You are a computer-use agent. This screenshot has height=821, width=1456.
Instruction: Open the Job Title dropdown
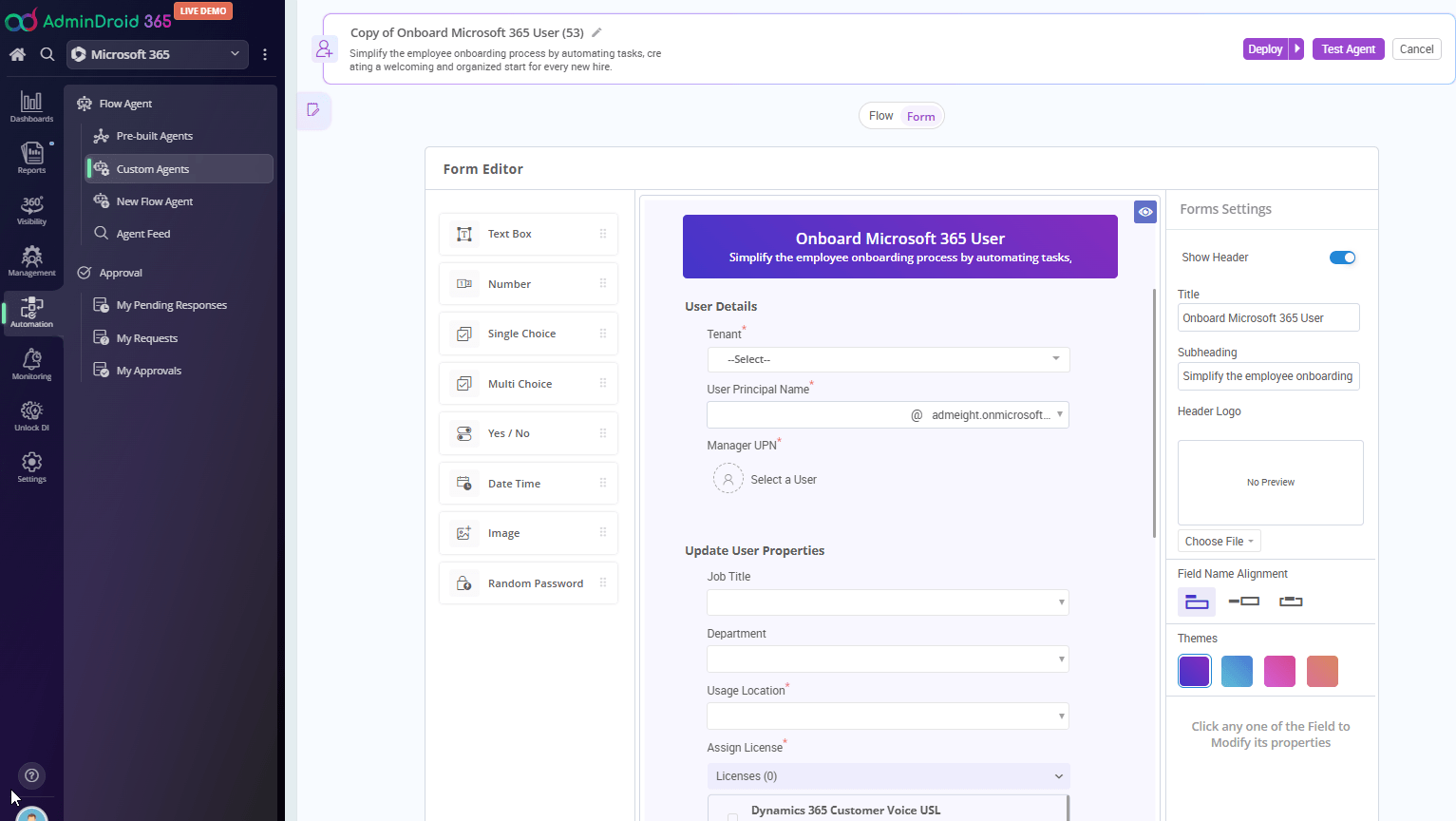[888, 602]
